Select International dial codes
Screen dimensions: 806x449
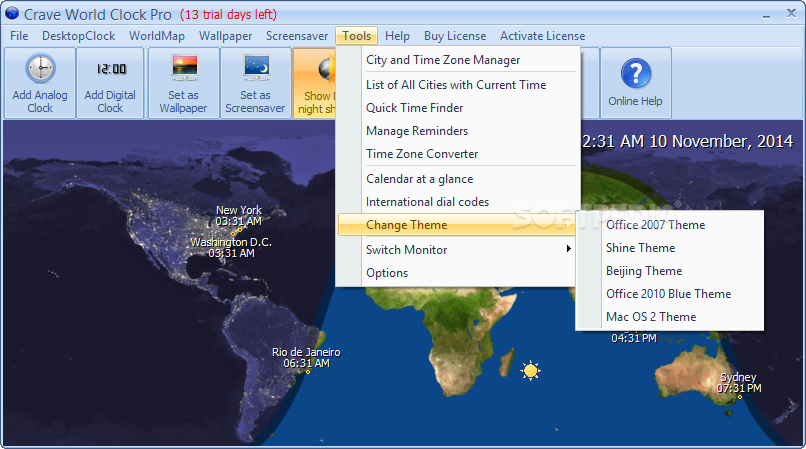(457, 202)
